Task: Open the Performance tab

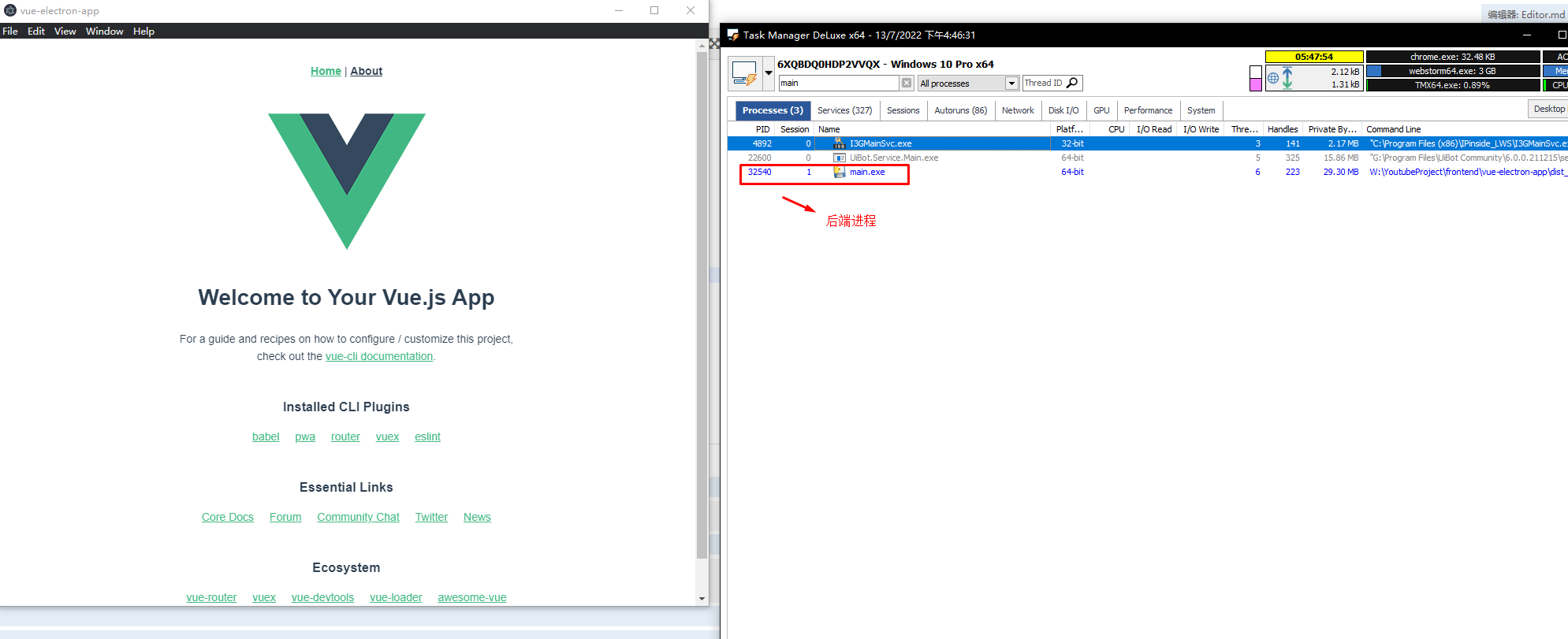Action: click(x=1148, y=110)
